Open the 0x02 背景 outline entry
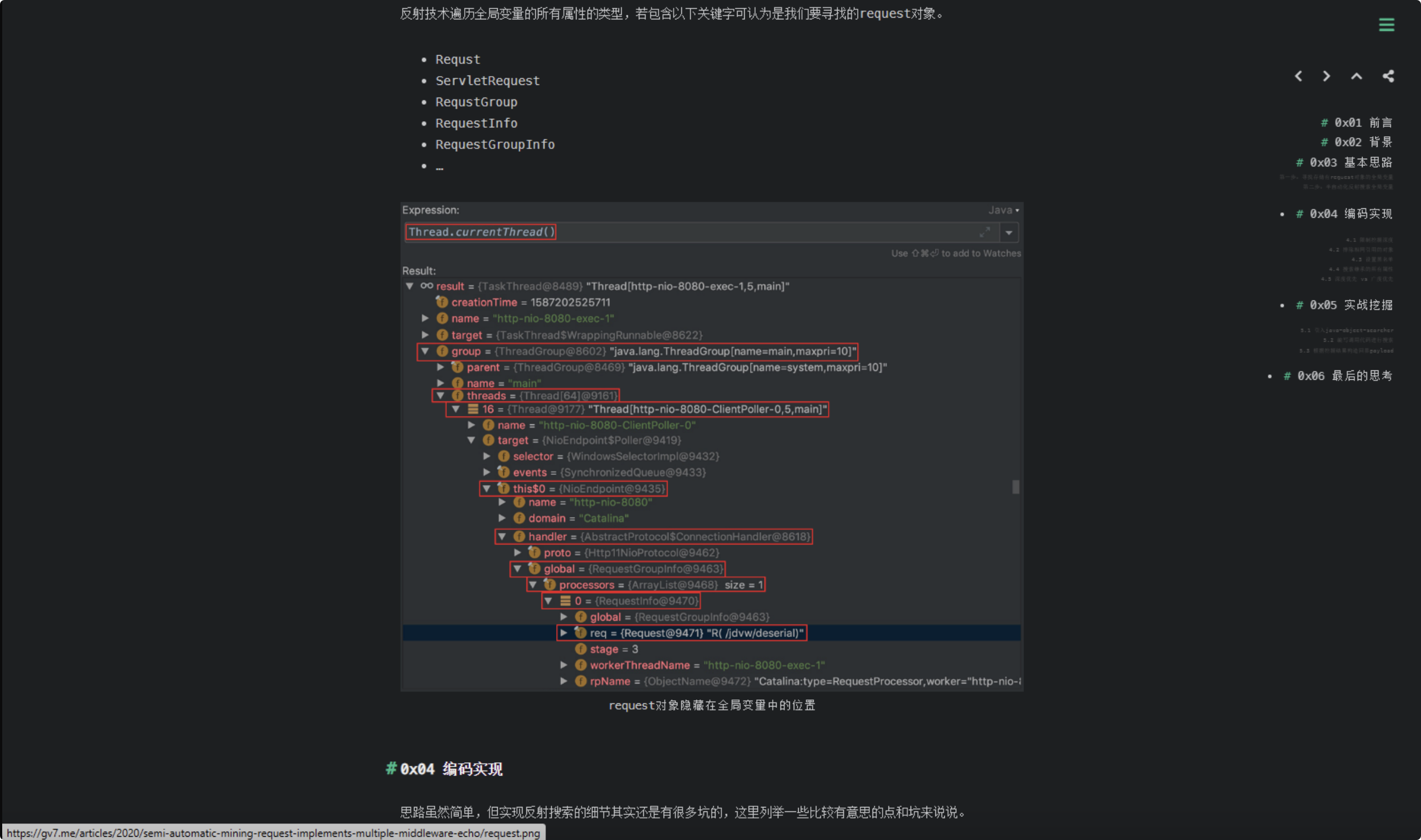The width and height of the screenshot is (1421, 840). [1356, 142]
